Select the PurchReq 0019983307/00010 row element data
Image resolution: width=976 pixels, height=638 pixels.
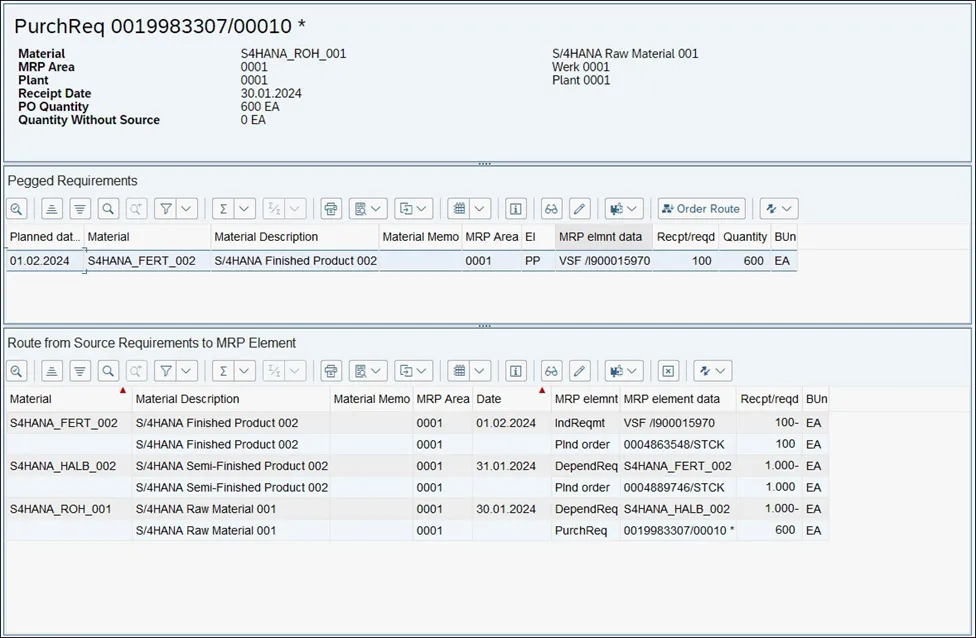pos(678,531)
